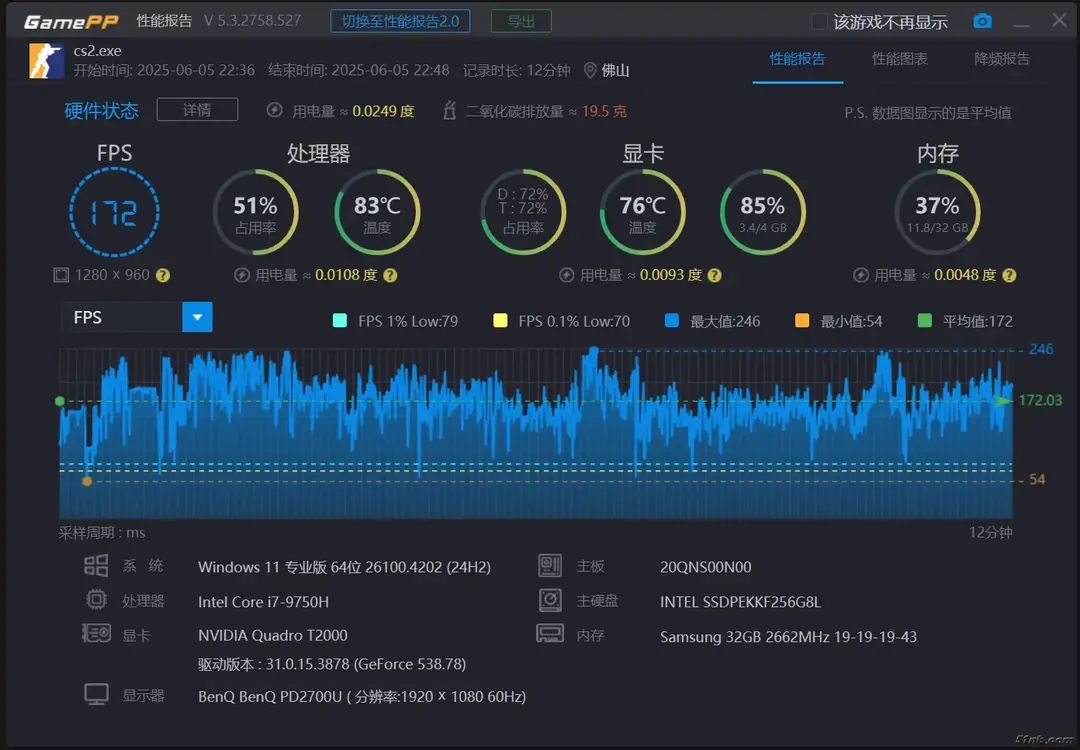Click the system icon next to Windows 11 info
The image size is (1080, 750).
pyautogui.click(x=96, y=565)
